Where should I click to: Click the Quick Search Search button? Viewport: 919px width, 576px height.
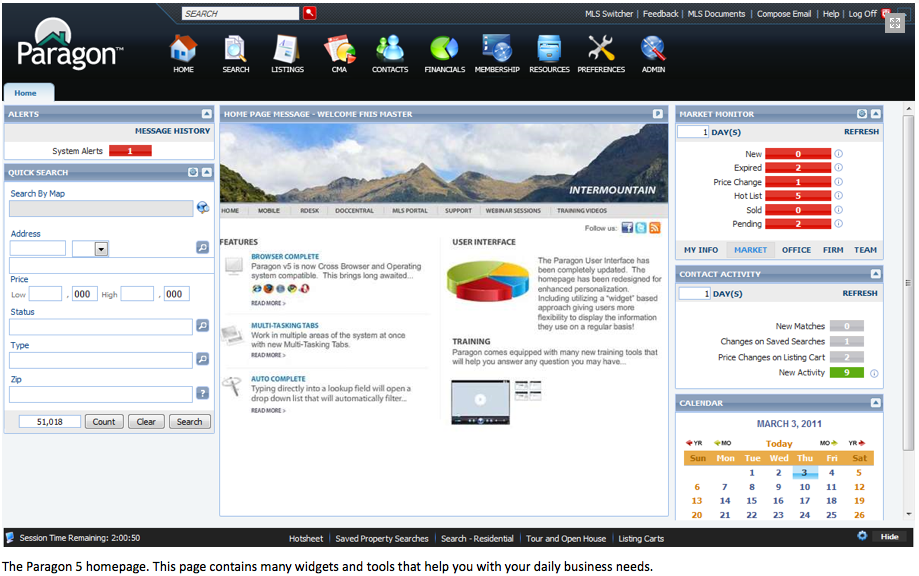(x=189, y=421)
